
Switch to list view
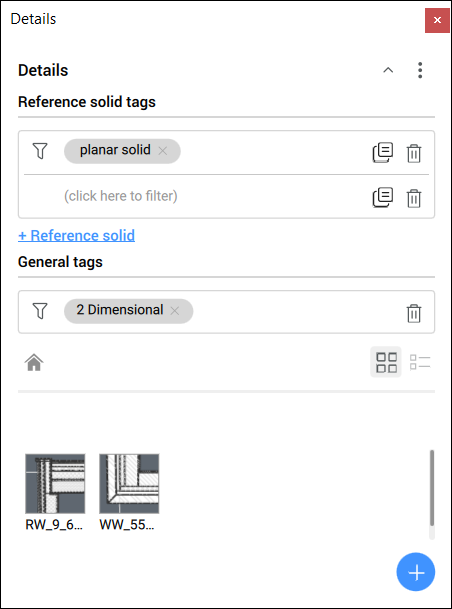click(x=420, y=362)
